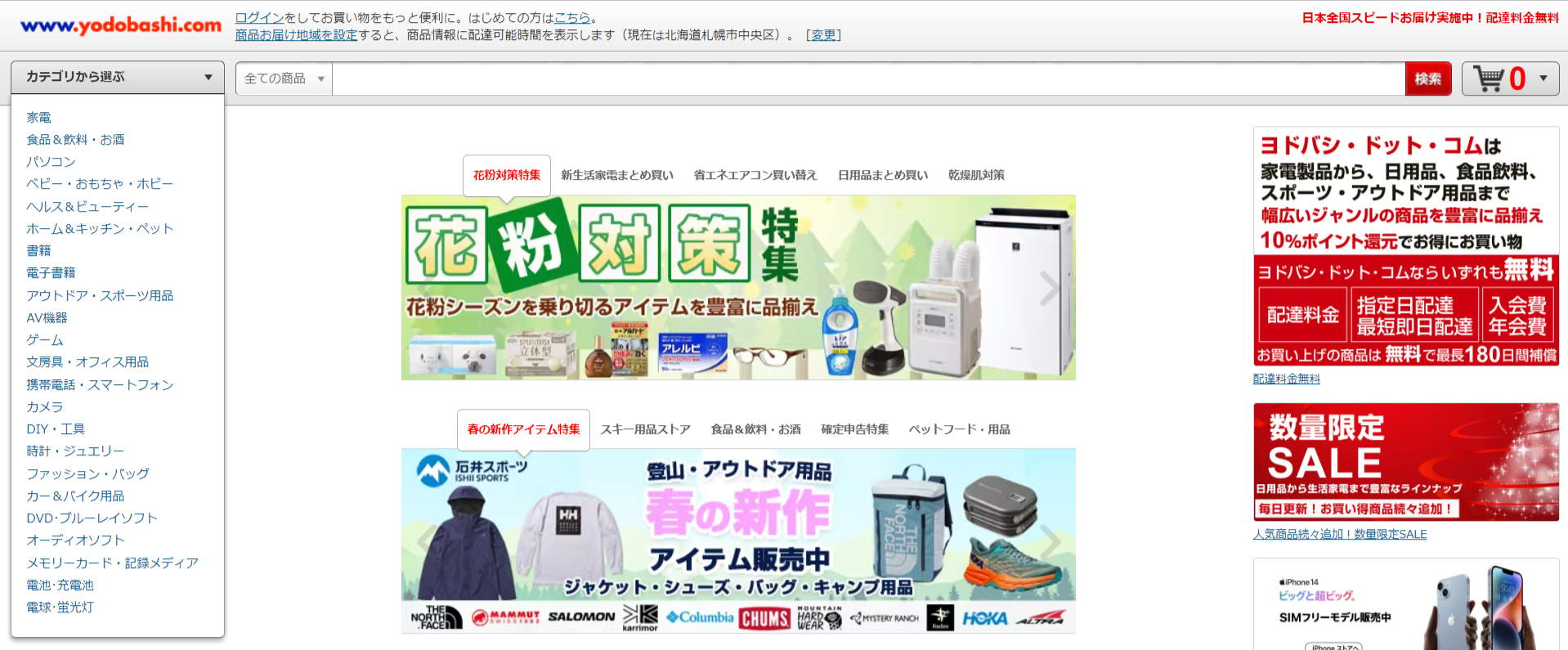
Task: Advance outdoor banner with next arrow
Action: pos(1050,540)
